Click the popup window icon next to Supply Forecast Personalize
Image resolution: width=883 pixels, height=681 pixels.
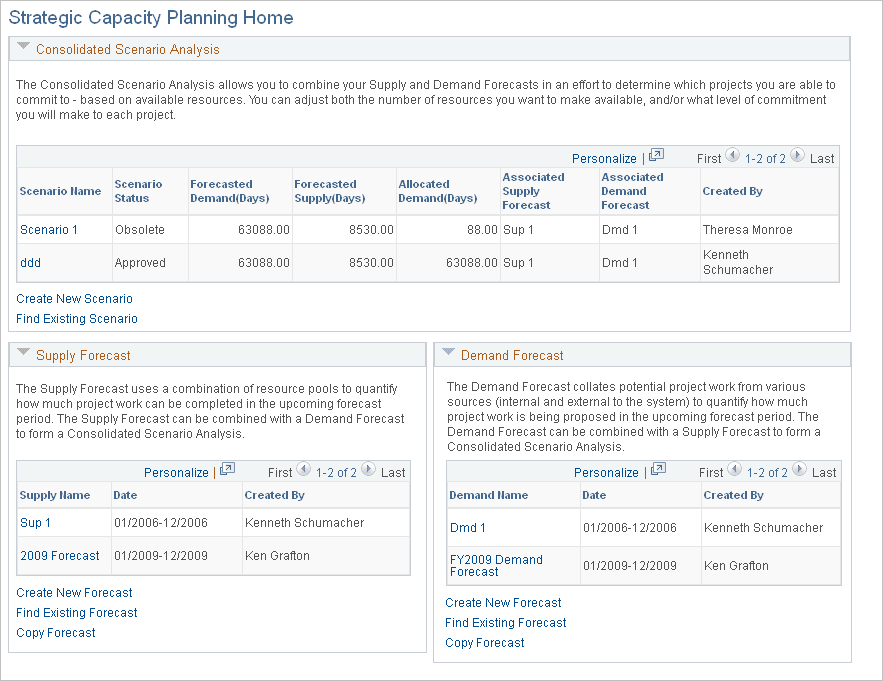(227, 471)
